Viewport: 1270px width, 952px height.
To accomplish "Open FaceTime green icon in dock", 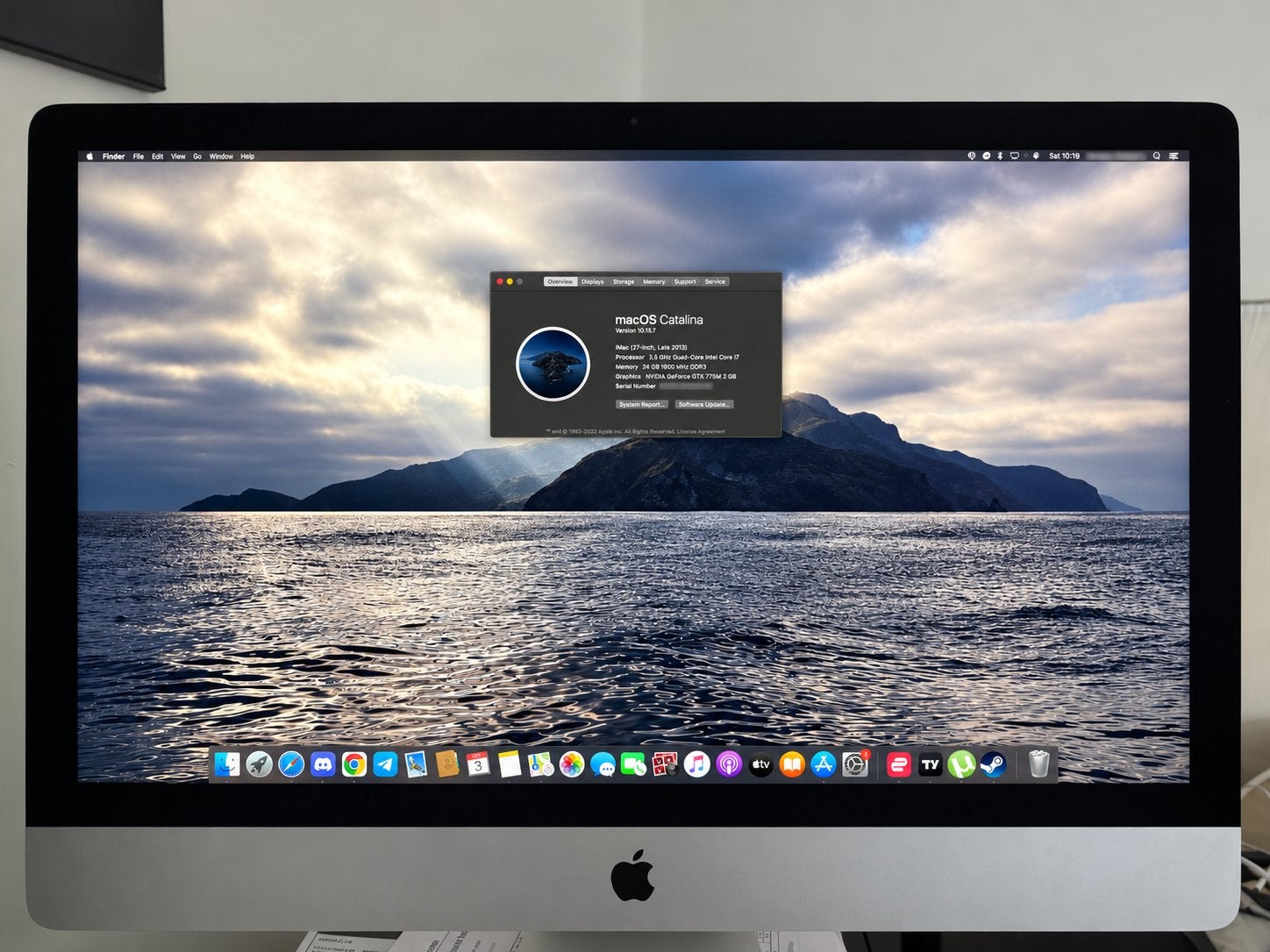I will (633, 764).
